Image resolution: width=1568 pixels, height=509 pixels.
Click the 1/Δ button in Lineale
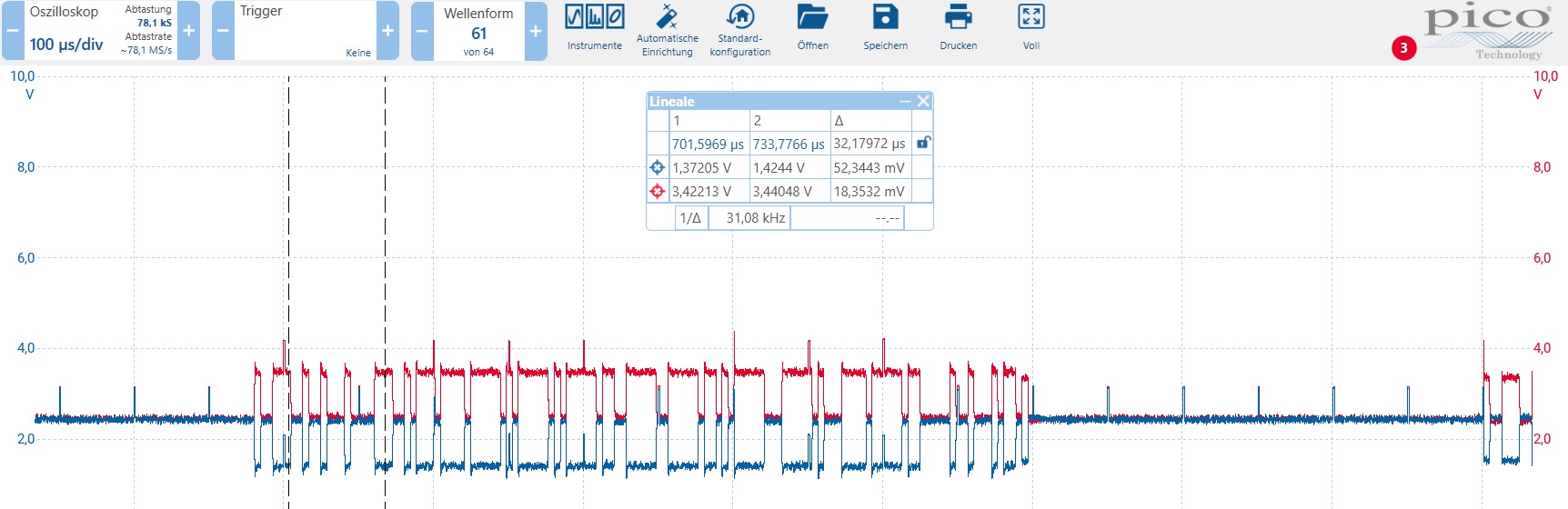pos(690,217)
